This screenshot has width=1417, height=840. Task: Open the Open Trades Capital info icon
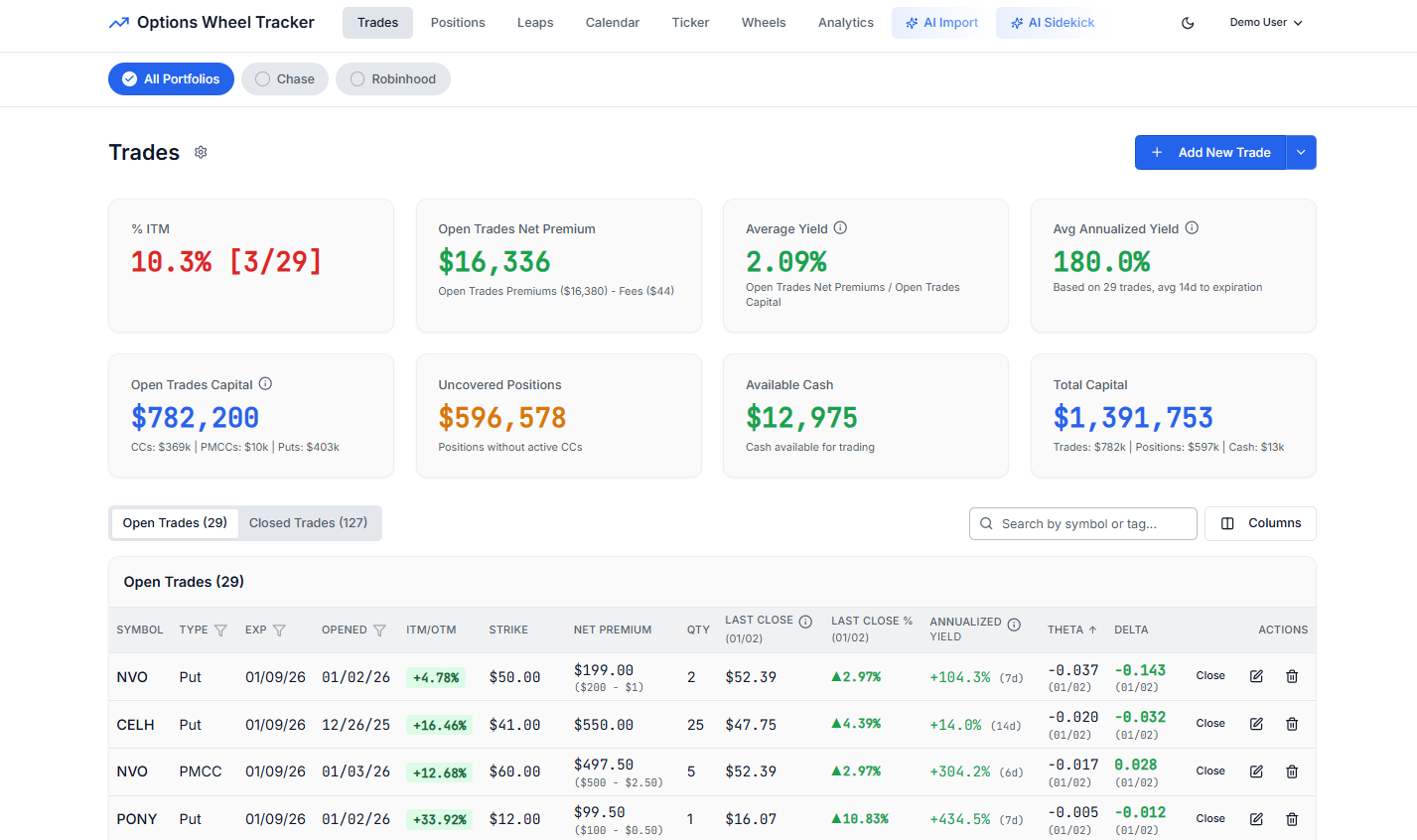[265, 383]
